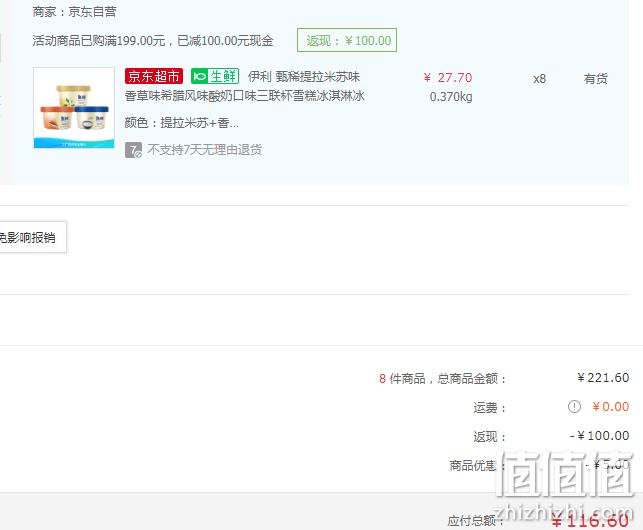This screenshot has width=643, height=530.
Task: Click the 生鲜 green fresh-food badge
Action: pos(215,76)
